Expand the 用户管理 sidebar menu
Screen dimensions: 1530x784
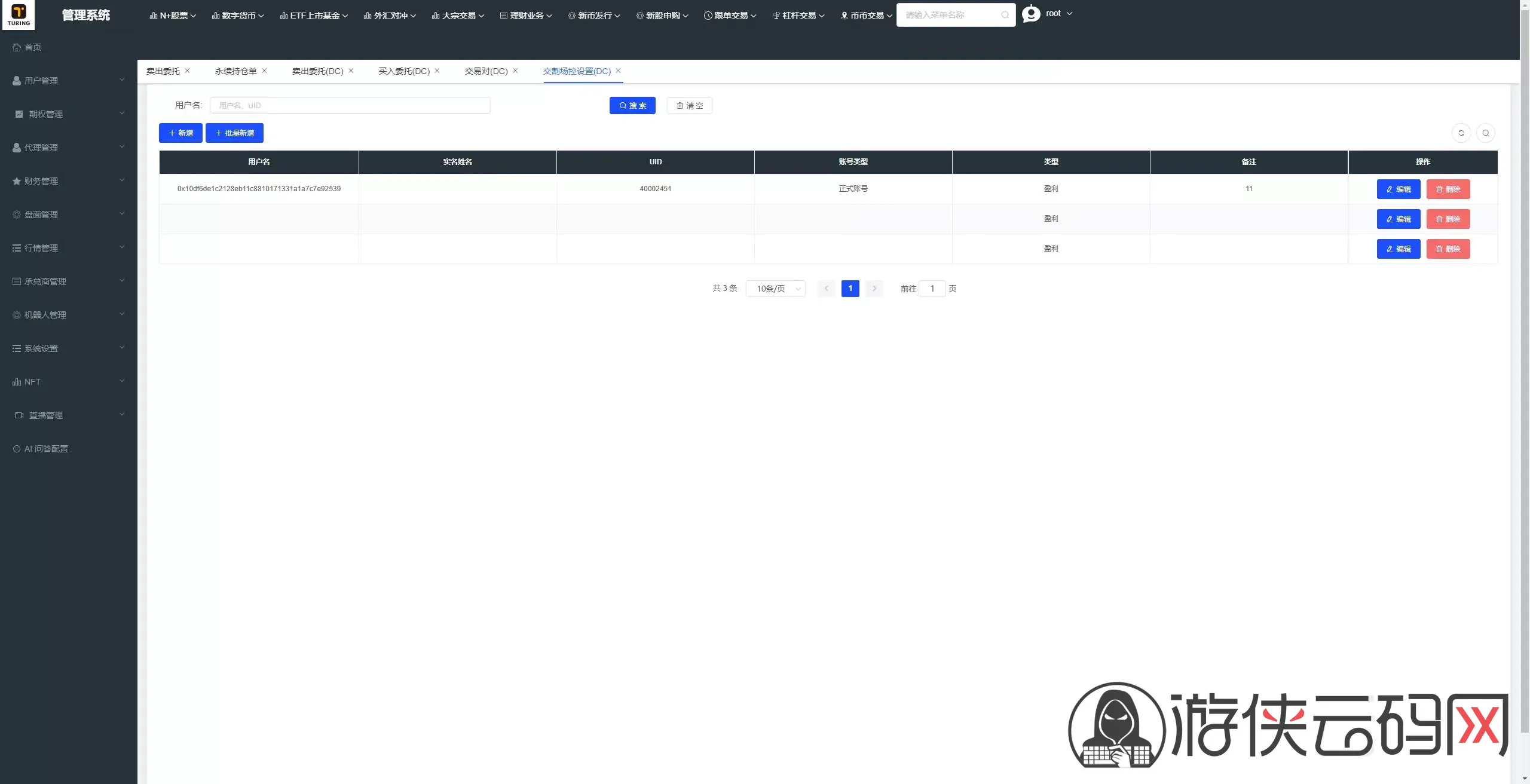(69, 81)
